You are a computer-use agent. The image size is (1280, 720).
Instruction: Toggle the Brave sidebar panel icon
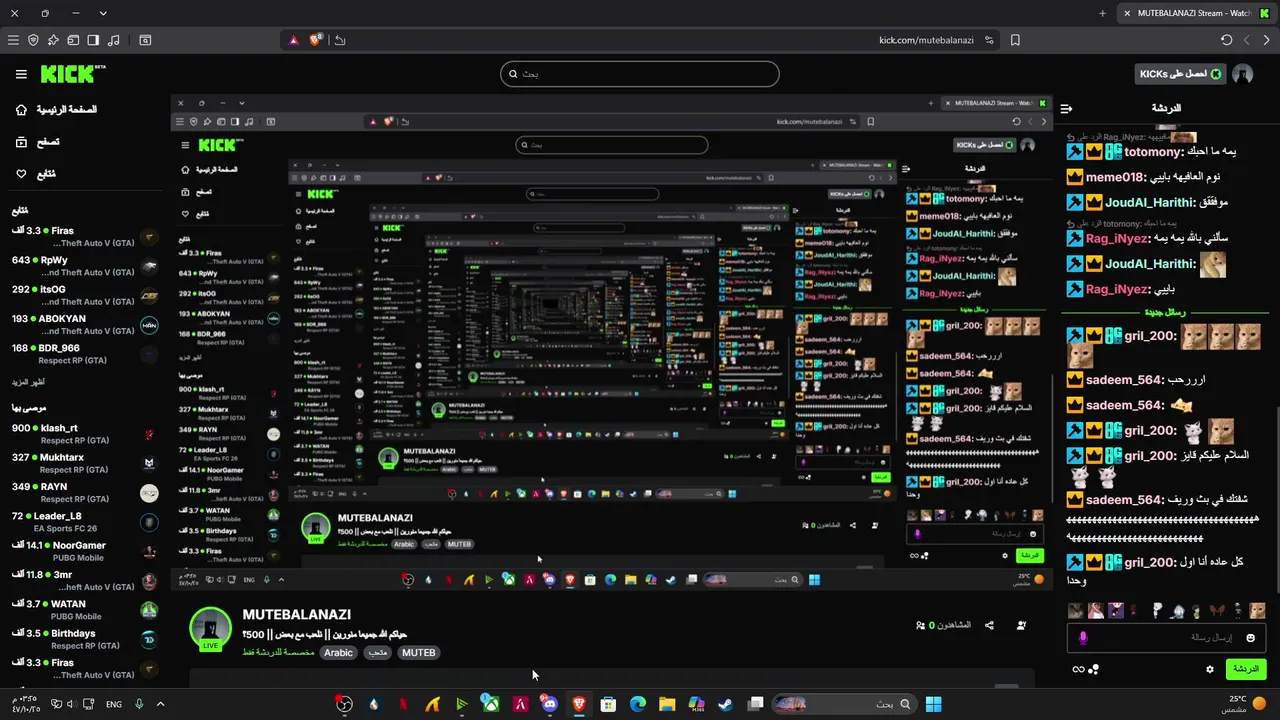point(93,40)
